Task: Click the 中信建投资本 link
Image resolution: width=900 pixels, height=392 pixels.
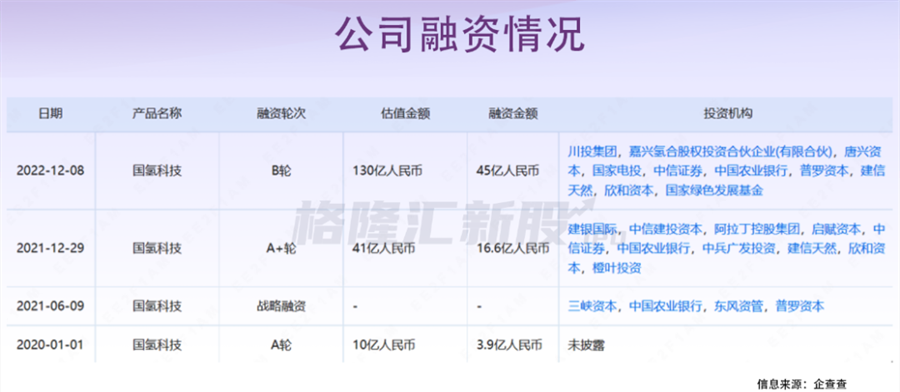Action: point(665,230)
